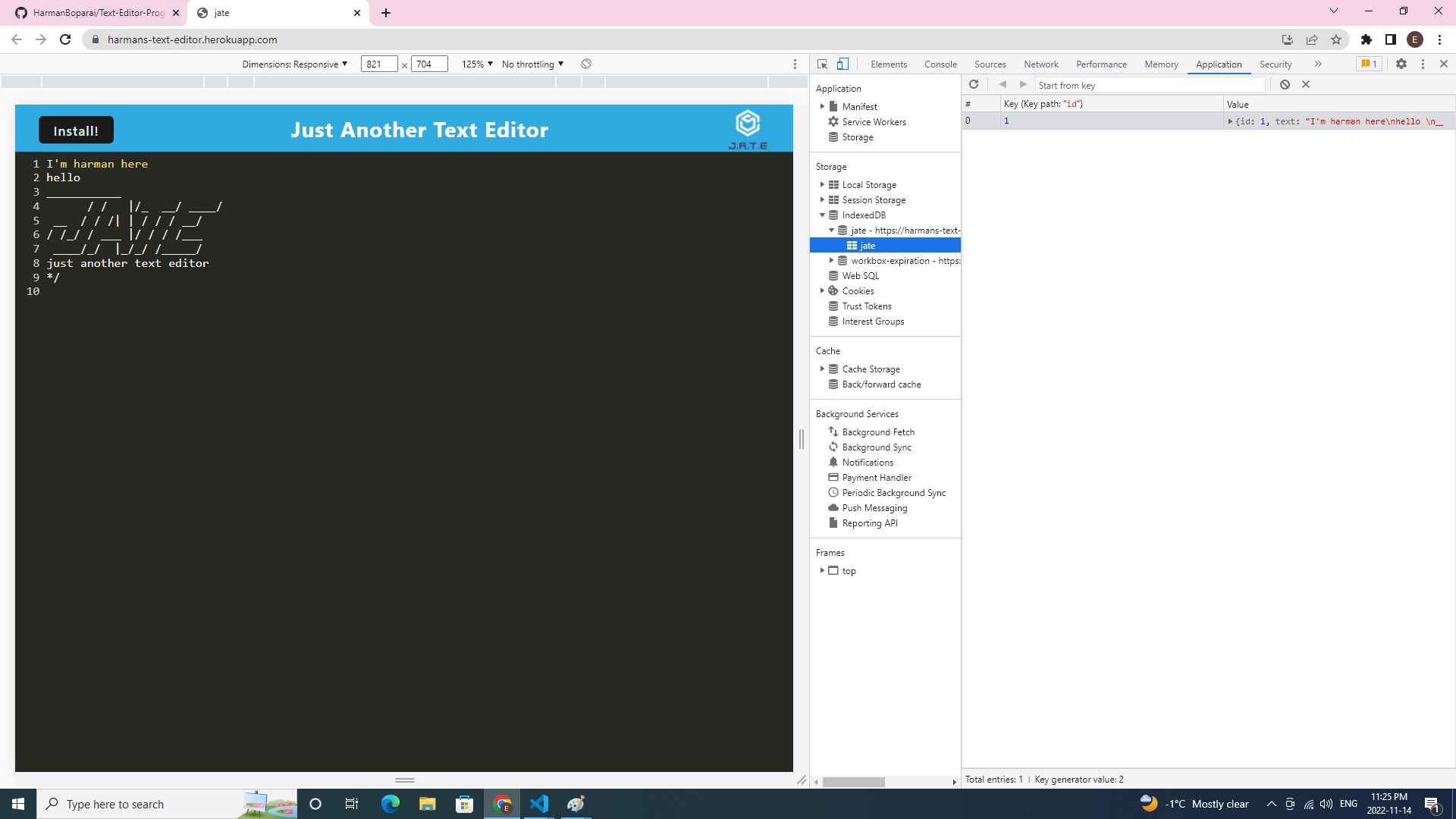
Task: Click the clear object store block icon
Action: (1285, 84)
